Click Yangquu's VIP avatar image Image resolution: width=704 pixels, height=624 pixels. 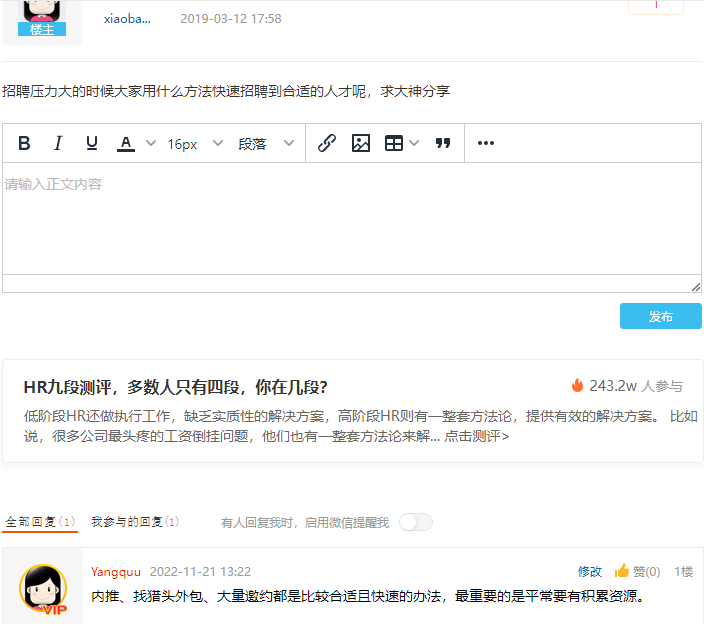click(x=43, y=589)
